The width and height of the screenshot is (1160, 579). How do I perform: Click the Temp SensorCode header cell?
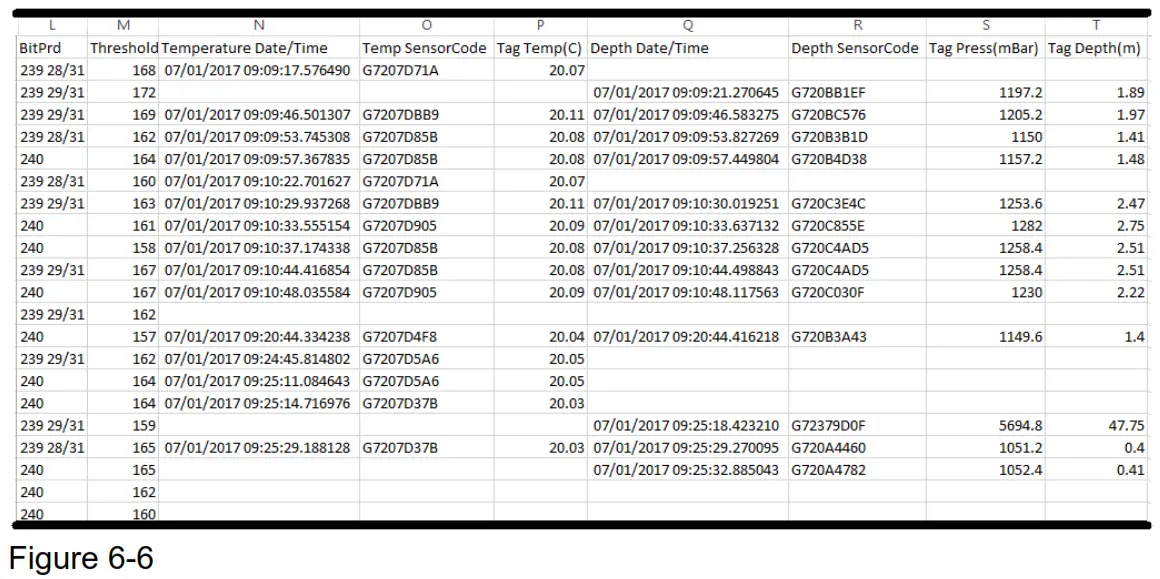[424, 45]
